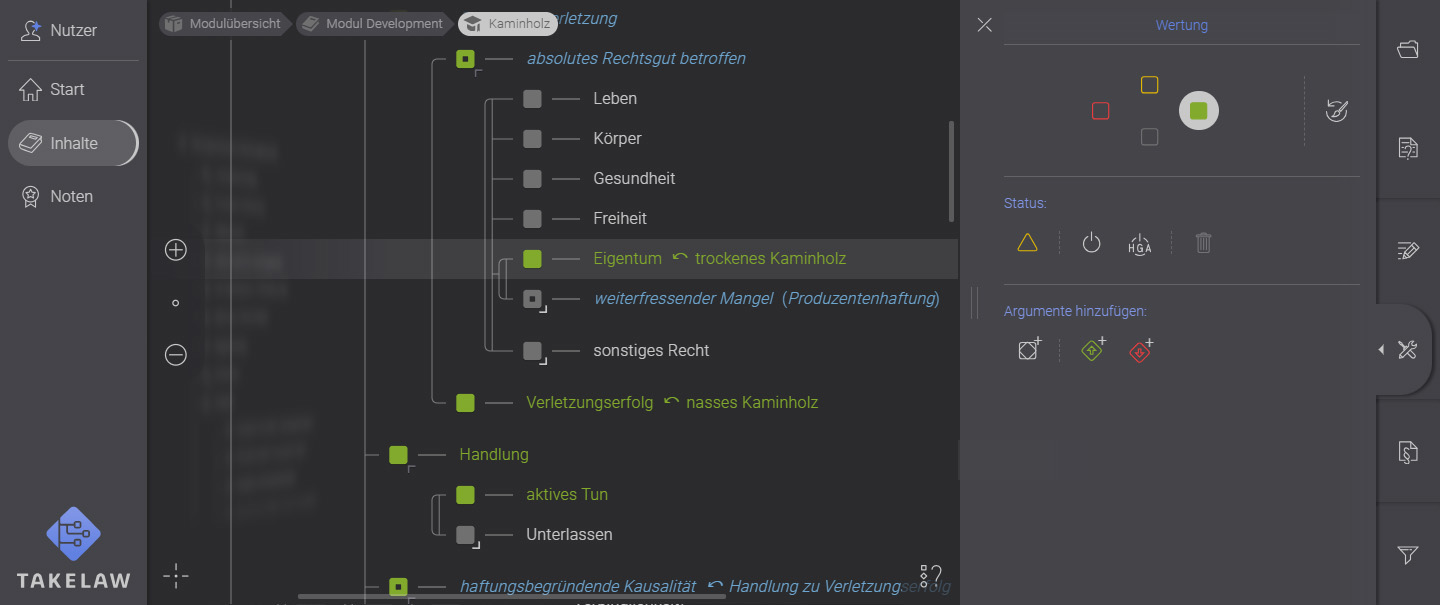Add a red contra argument
Image resolution: width=1440 pixels, height=605 pixels.
(1140, 350)
